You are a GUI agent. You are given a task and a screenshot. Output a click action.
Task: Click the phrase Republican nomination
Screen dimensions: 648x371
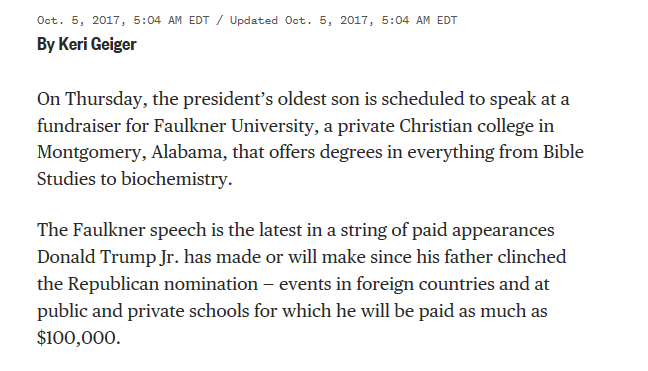tap(163, 284)
